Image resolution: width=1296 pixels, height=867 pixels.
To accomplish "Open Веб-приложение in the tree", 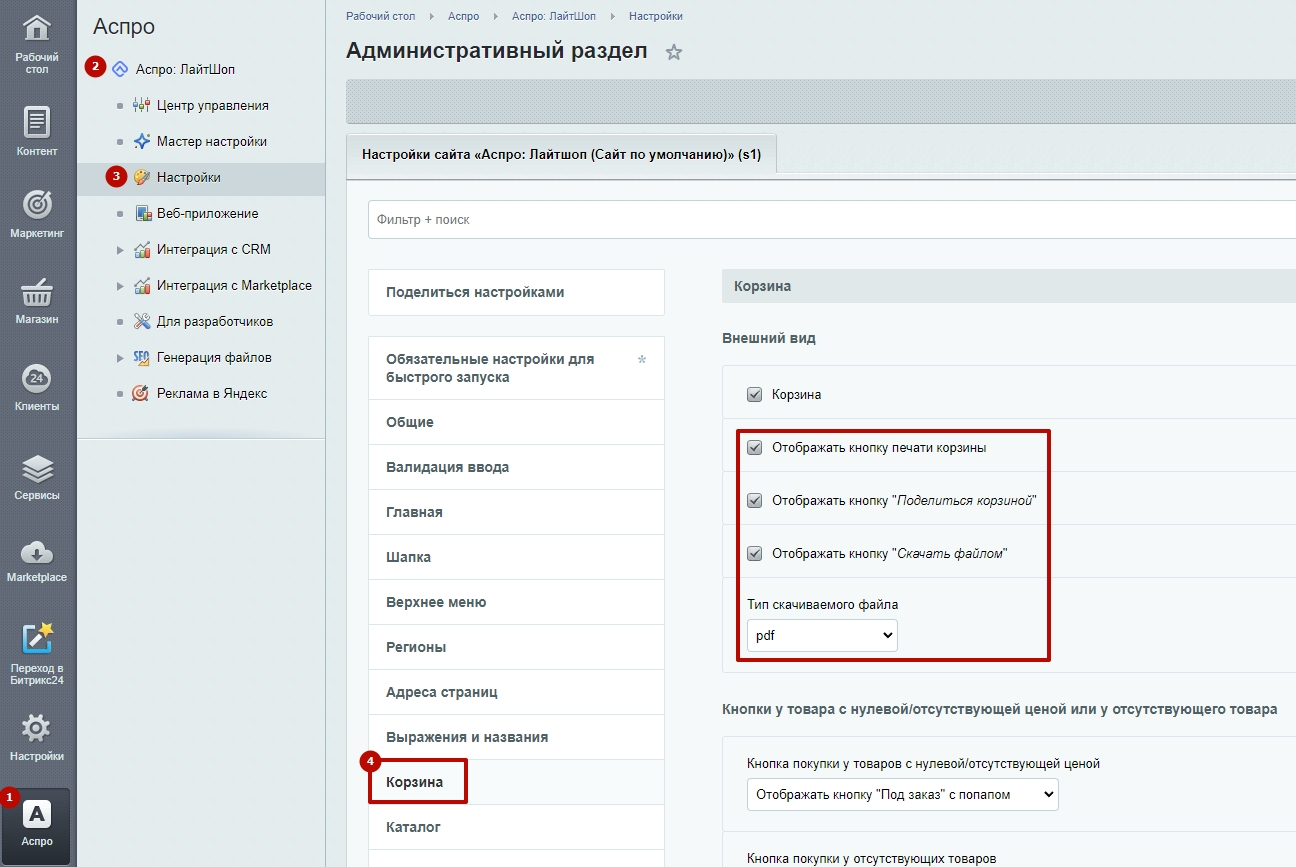I will click(x=208, y=213).
